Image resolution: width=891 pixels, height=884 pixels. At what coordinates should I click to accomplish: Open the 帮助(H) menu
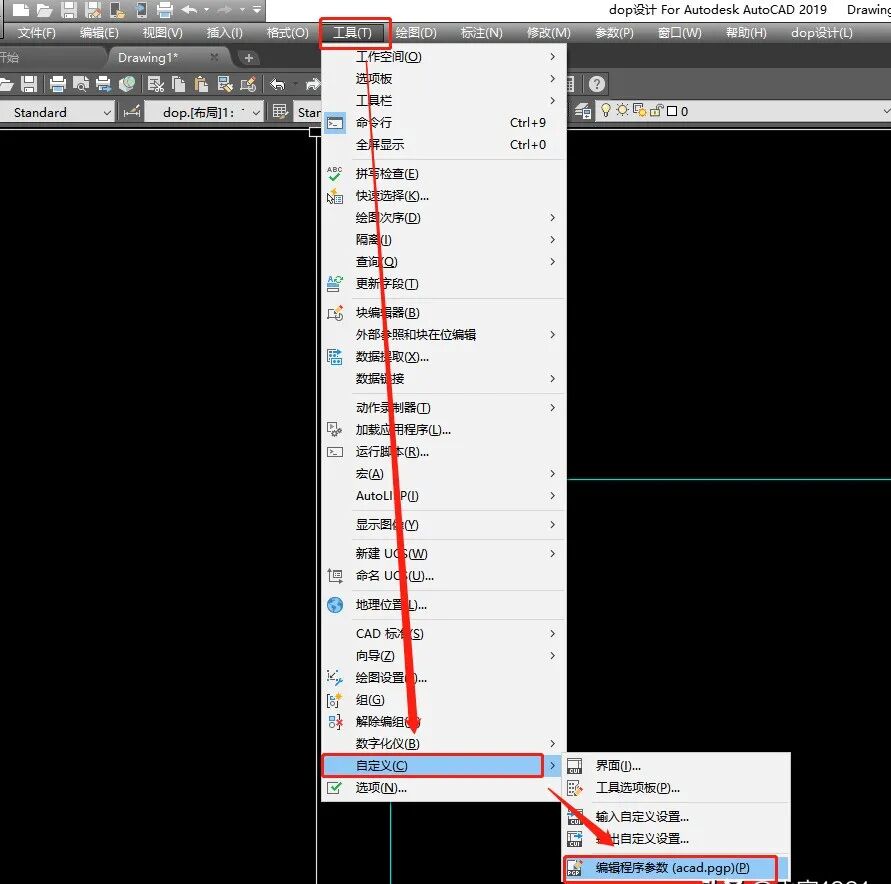pos(746,32)
